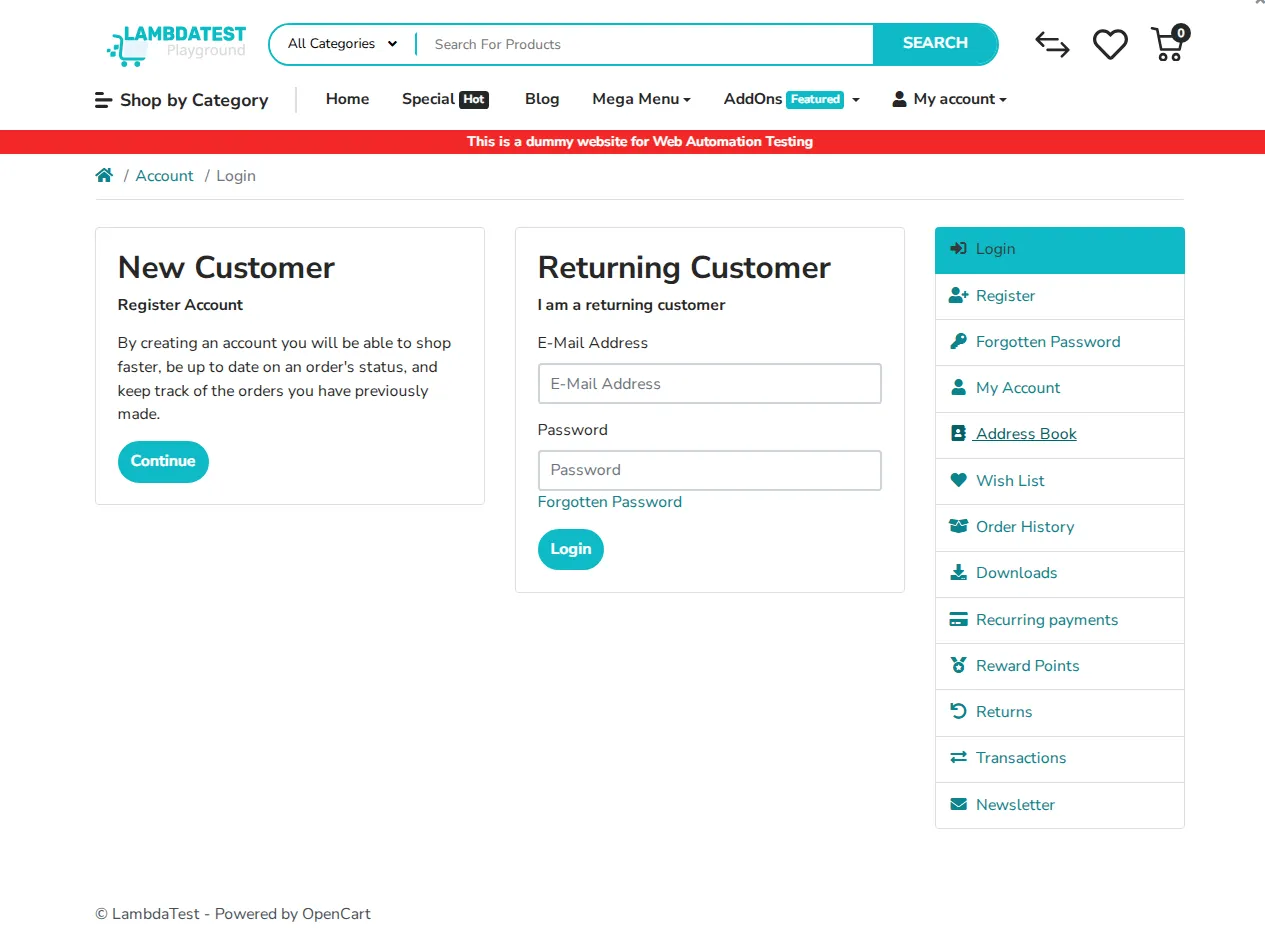The image size is (1265, 943).
Task: Click the home icon in breadcrumb
Action: [104, 175]
